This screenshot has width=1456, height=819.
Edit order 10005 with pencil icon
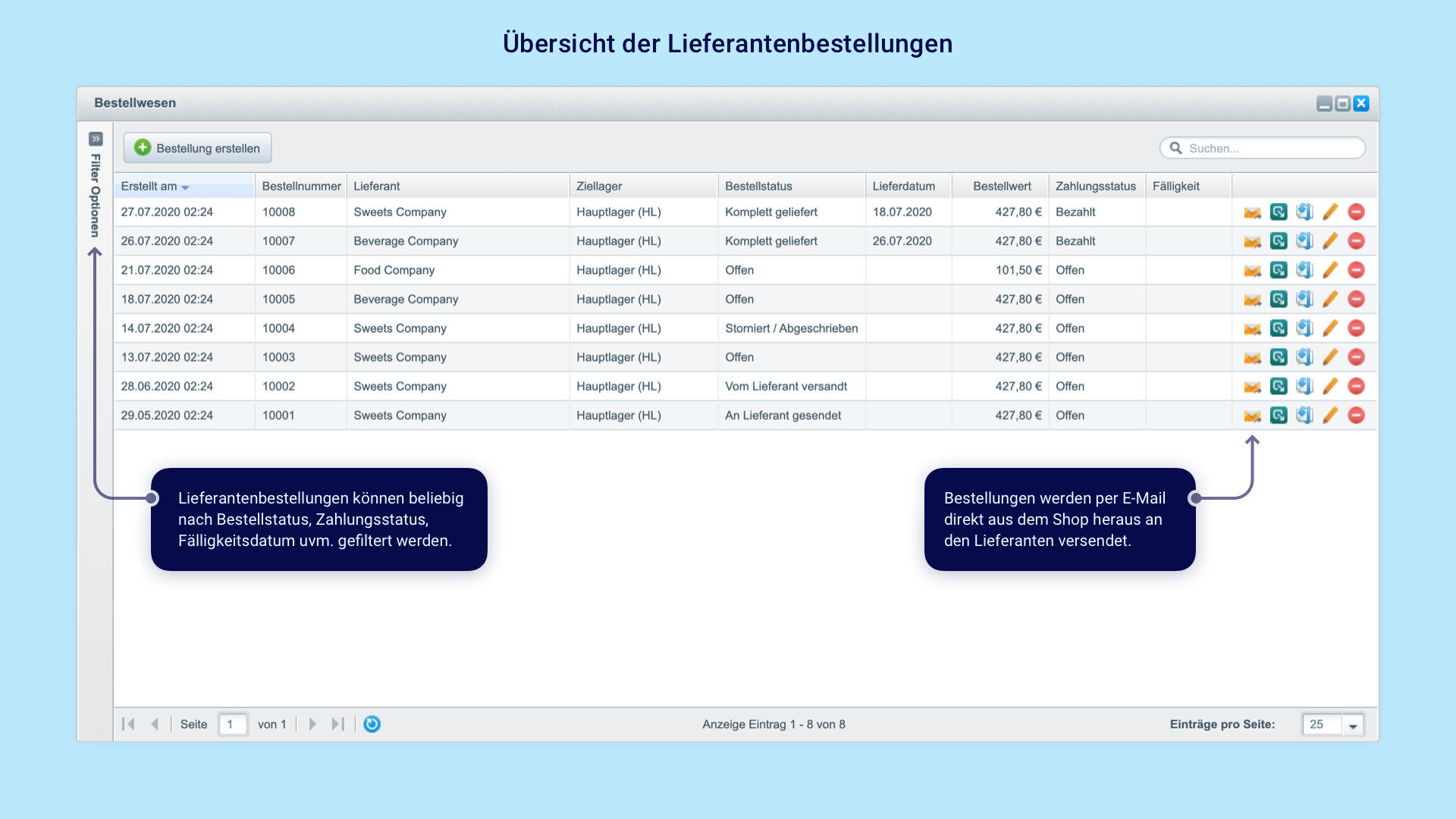(x=1330, y=300)
